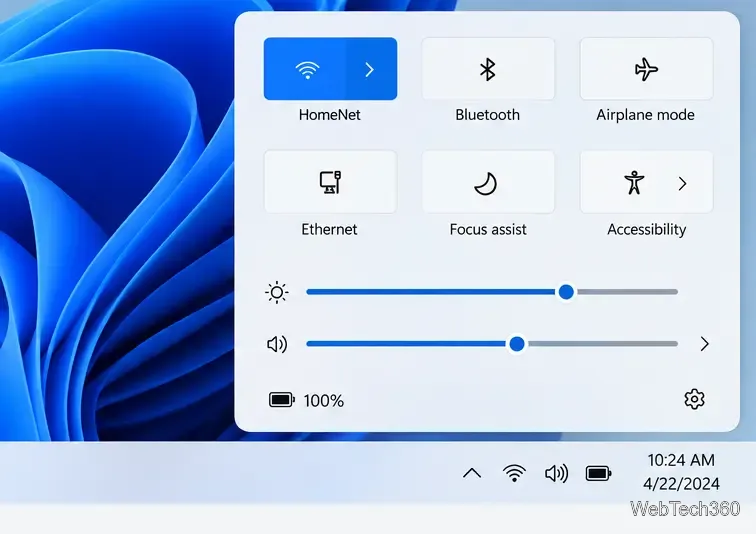Click the Focus assist label text
This screenshot has height=534, width=756.
488,229
